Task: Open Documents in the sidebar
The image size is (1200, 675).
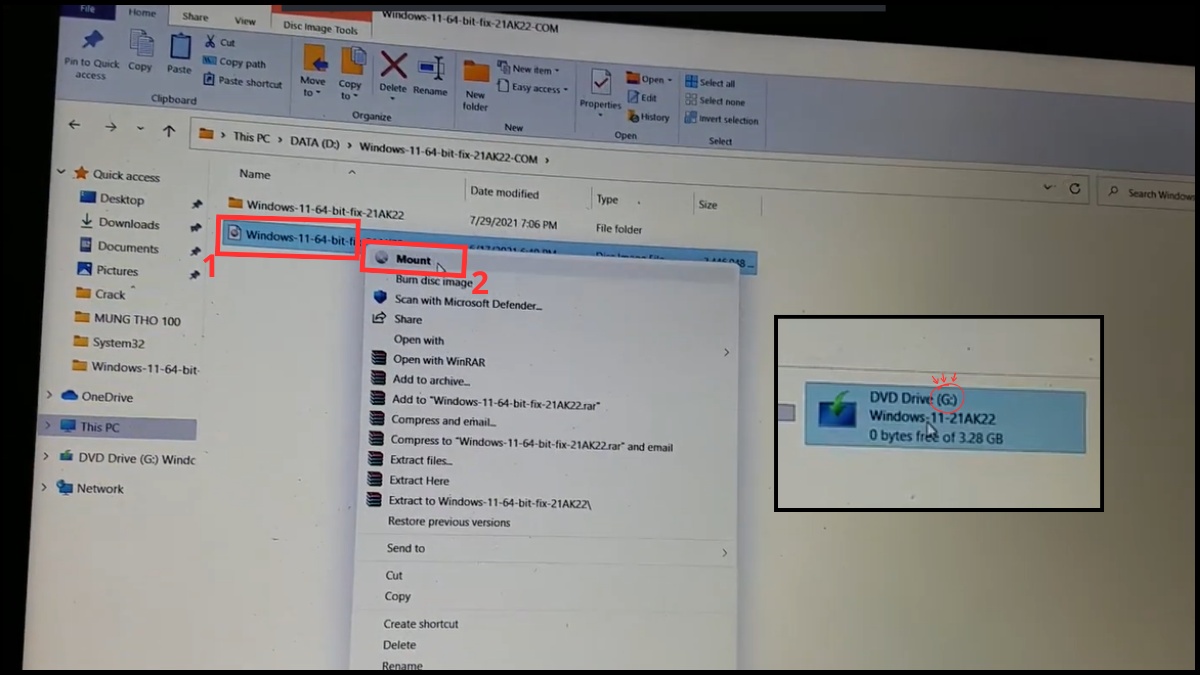Action: click(128, 247)
